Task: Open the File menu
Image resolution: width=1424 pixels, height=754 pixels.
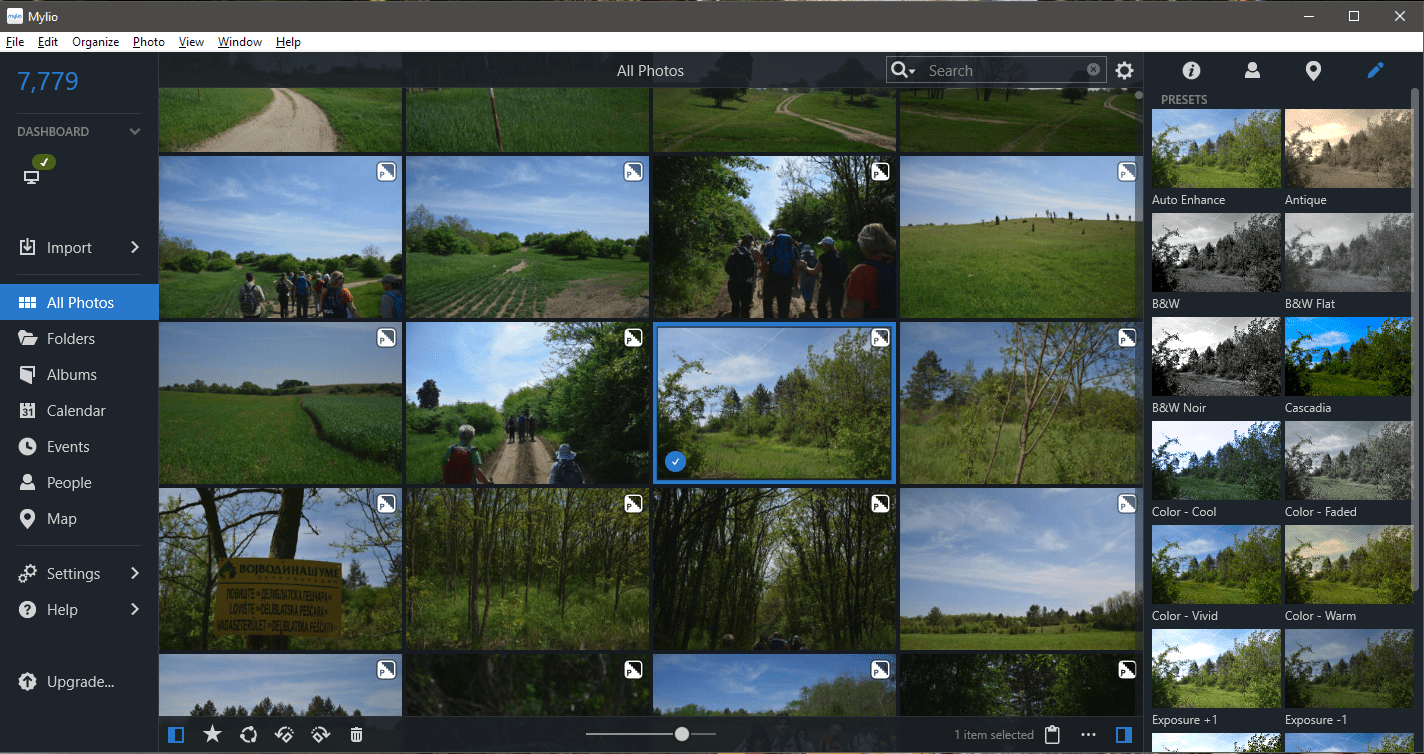Action: (x=15, y=42)
